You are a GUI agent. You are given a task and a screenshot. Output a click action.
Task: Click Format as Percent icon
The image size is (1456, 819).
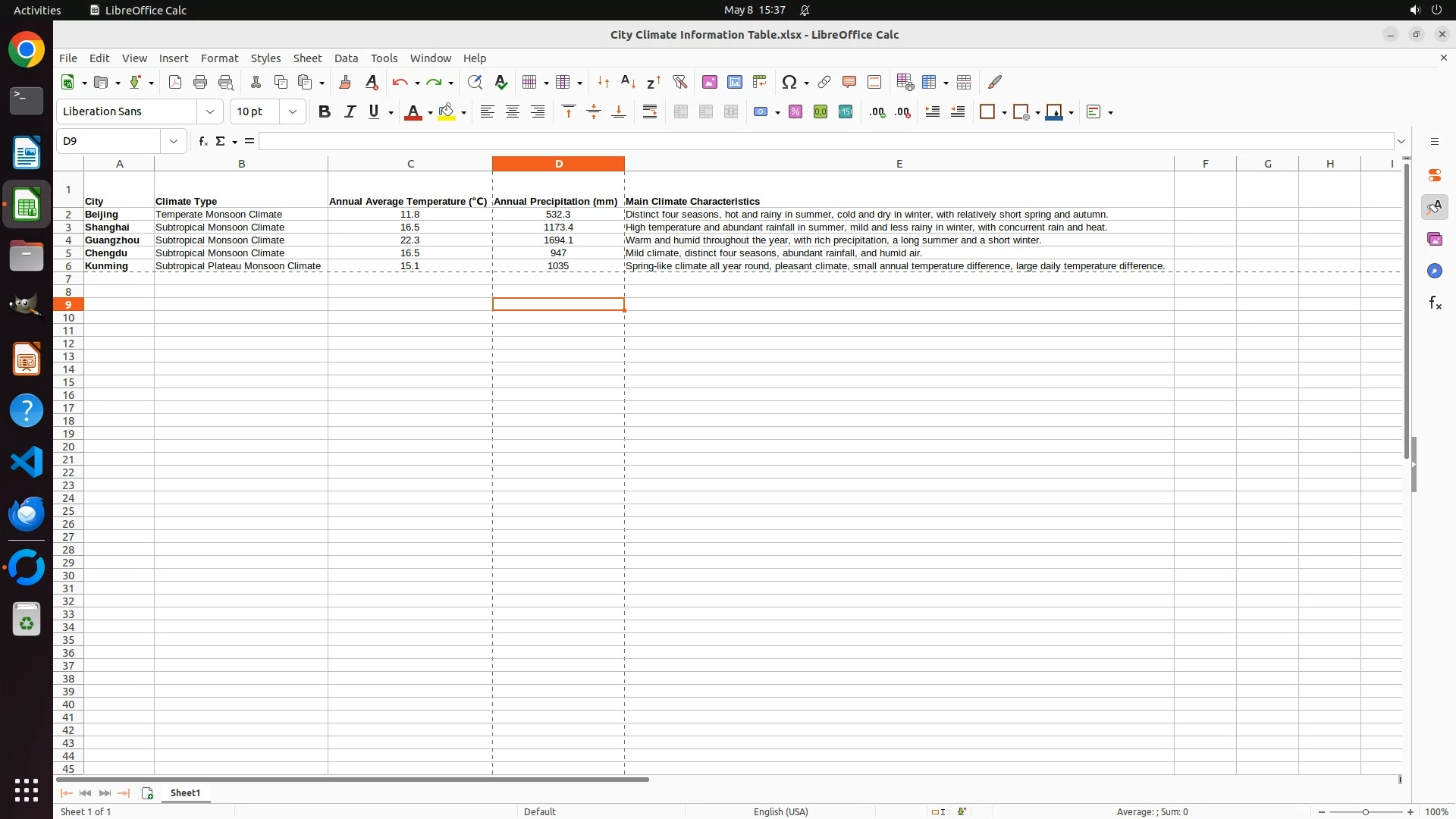point(795,111)
